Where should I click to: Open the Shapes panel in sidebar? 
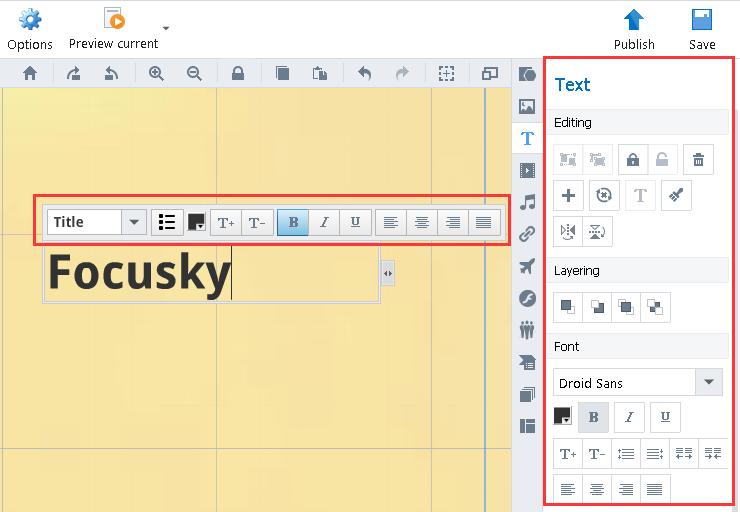(527, 74)
